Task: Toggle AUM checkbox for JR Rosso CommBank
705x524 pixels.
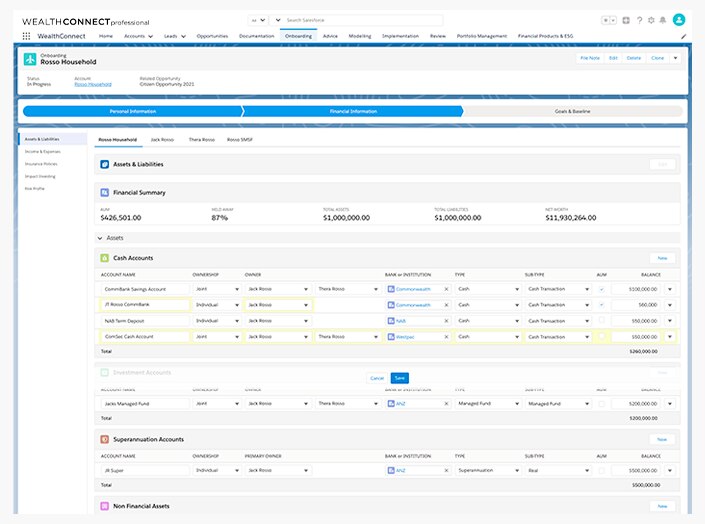Action: pos(602,305)
